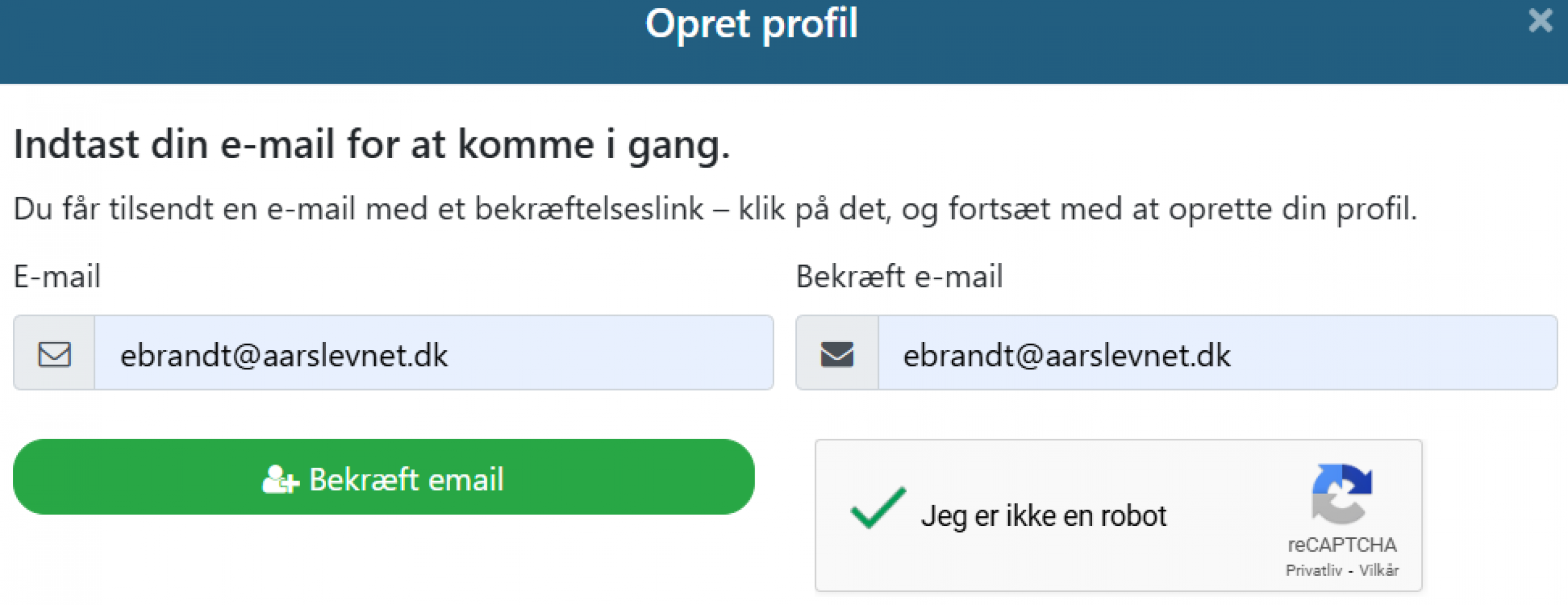This screenshot has height=605, width=1568.
Task: Click the 'Opret profil' dialog title
Action: click(x=751, y=25)
